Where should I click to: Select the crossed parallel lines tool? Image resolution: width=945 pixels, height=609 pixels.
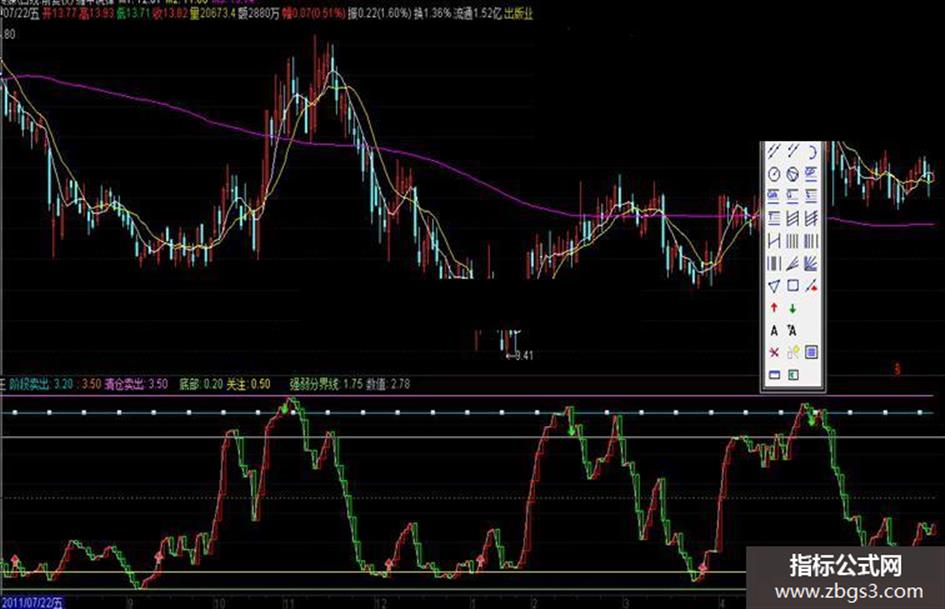click(811, 218)
